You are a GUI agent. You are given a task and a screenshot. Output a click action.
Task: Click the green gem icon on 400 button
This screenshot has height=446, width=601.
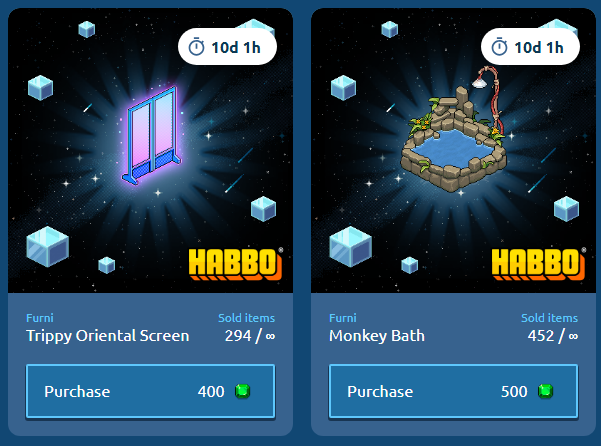tap(242, 391)
